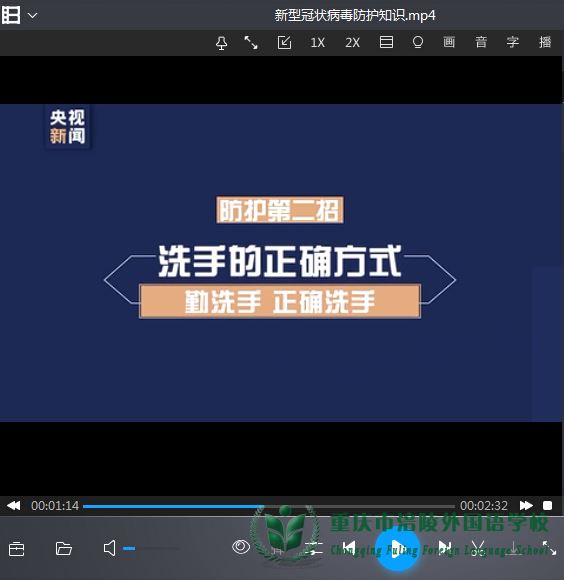Open the 字 subtitle settings menu
Viewport: 564px width, 580px height.
(513, 42)
